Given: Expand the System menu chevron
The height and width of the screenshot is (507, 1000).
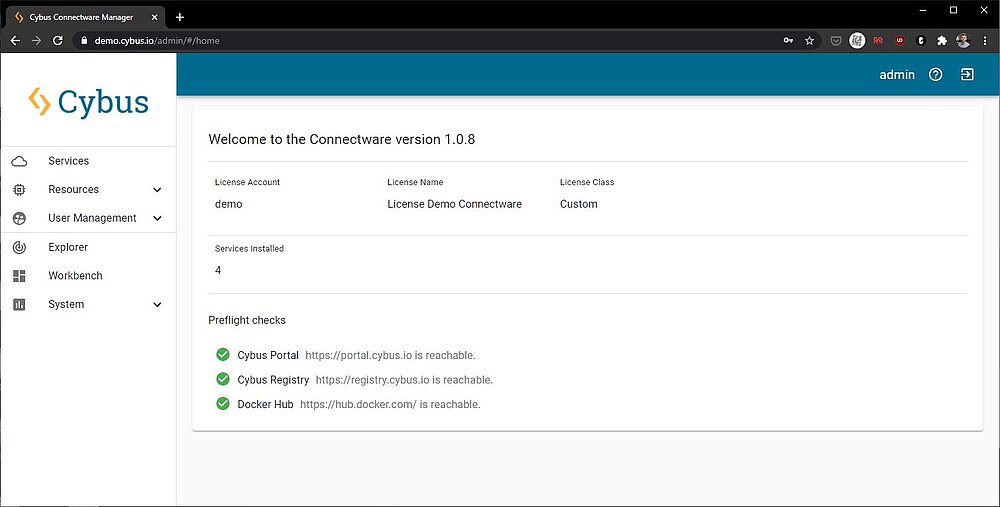Looking at the screenshot, I should (x=157, y=304).
